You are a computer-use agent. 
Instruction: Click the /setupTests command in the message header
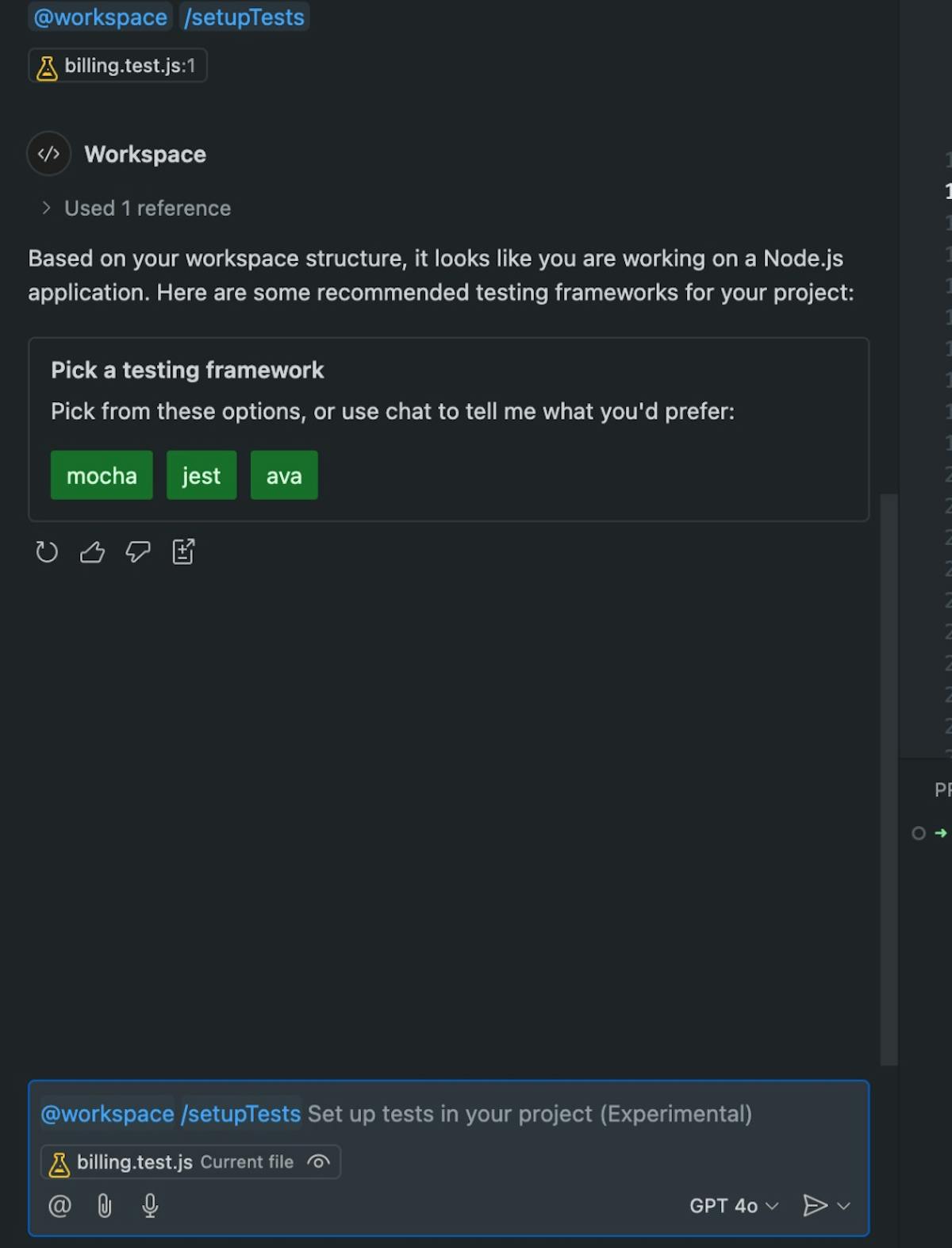[x=244, y=17]
